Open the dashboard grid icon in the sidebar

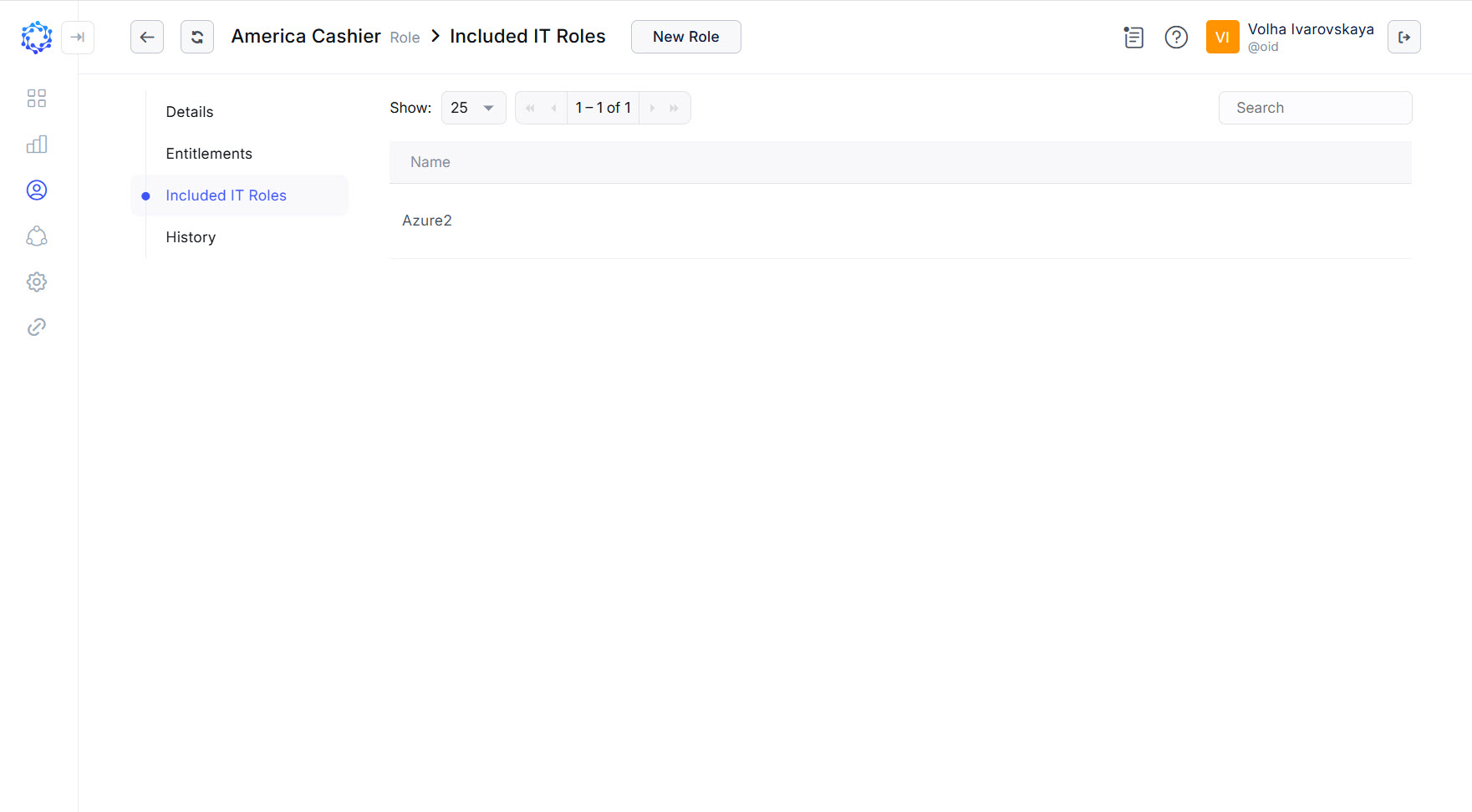tap(37, 99)
